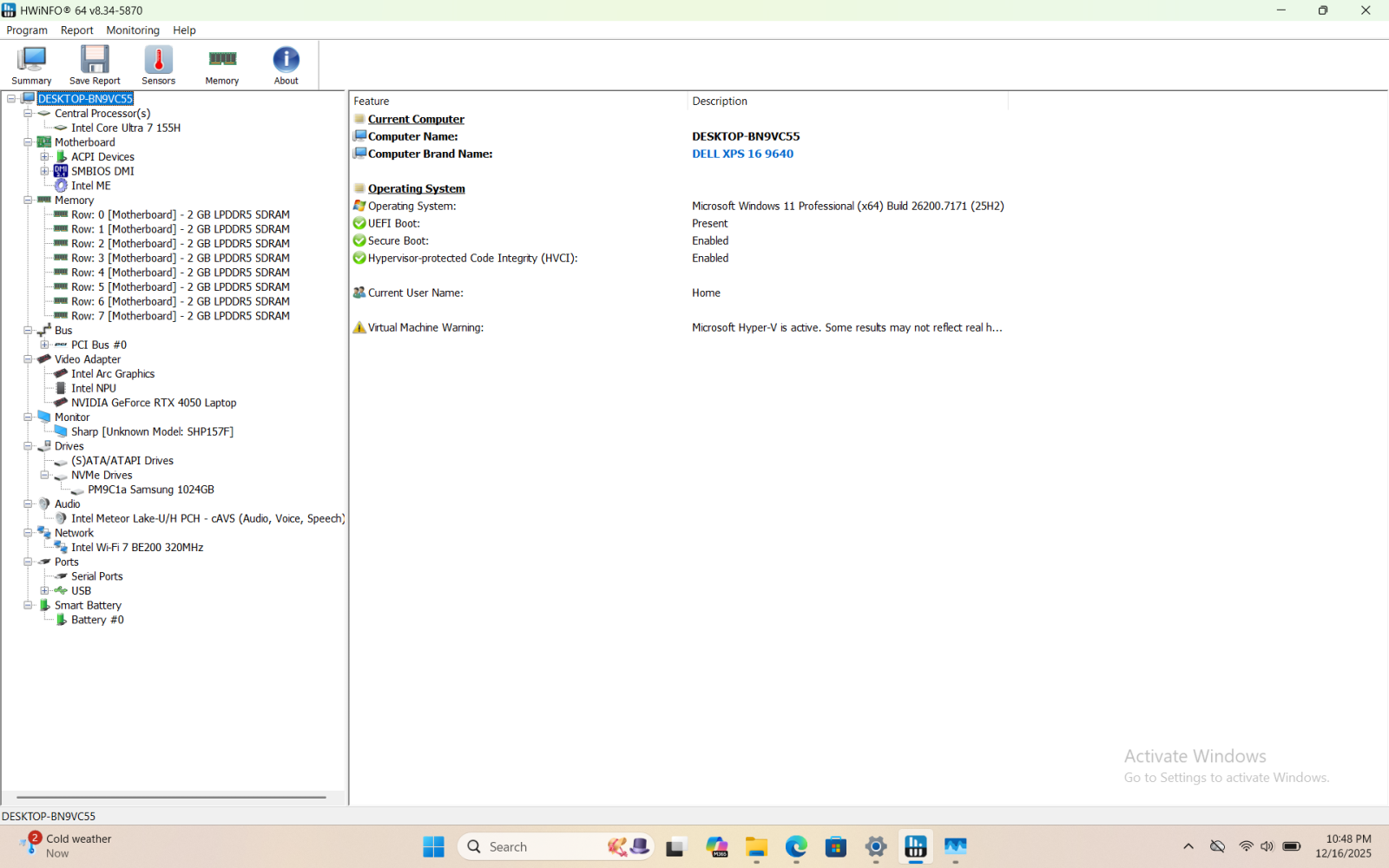Viewport: 1389px width, 868px height.
Task: Expand the PCI Bus #0 node
Action: click(x=44, y=345)
